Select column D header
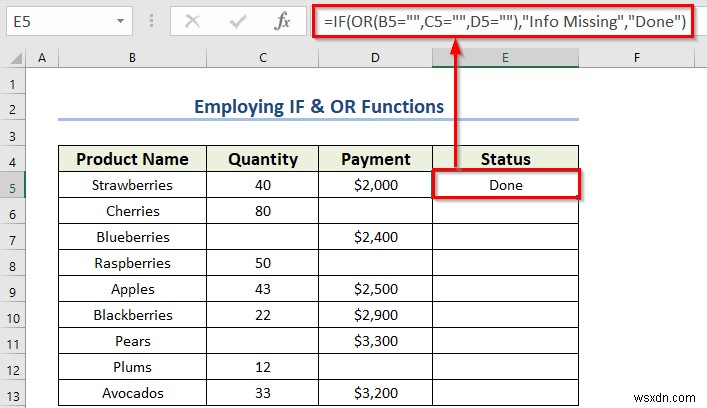The height and width of the screenshot is (408, 707). [x=375, y=59]
